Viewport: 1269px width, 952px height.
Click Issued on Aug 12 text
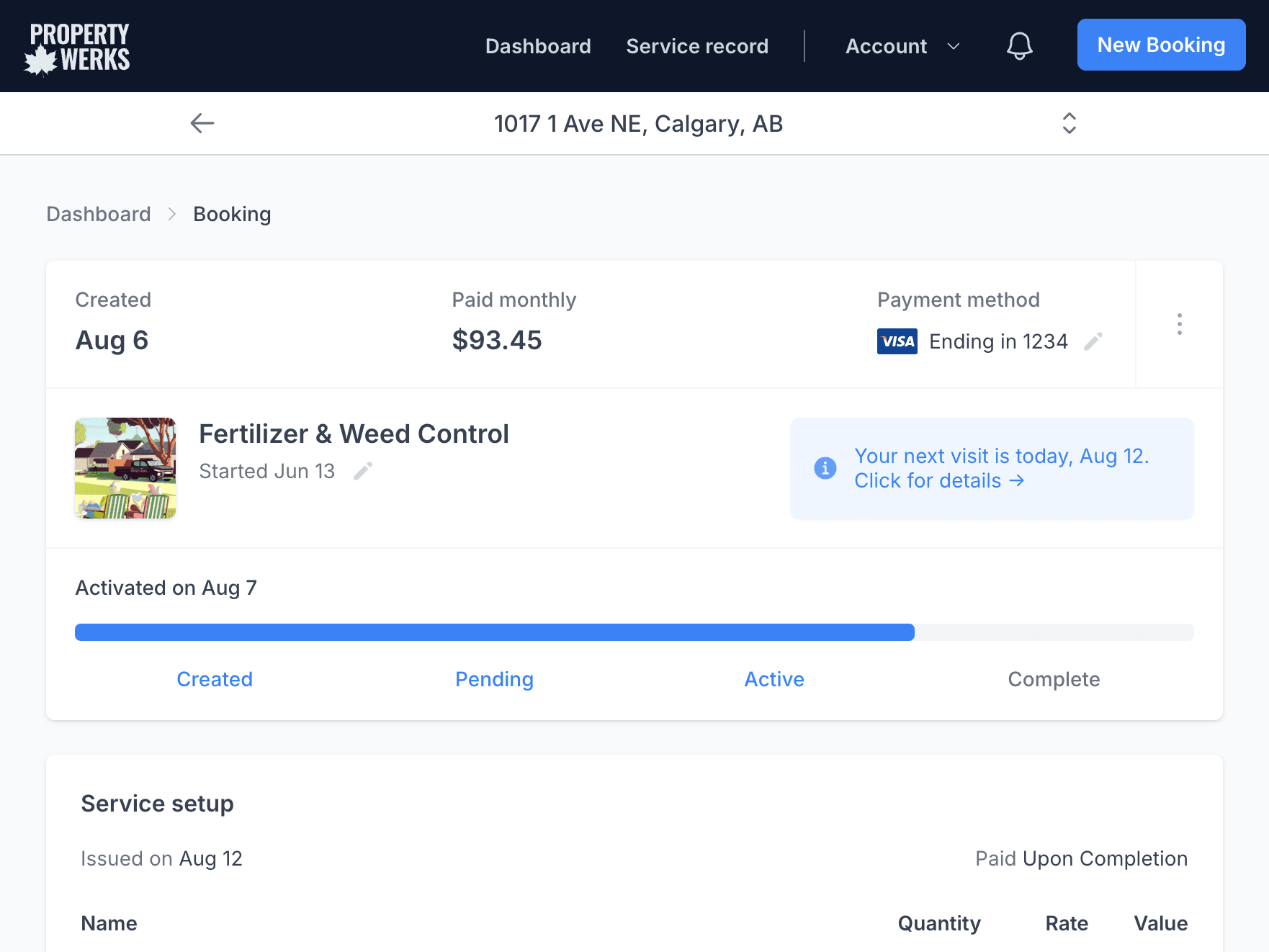161,858
